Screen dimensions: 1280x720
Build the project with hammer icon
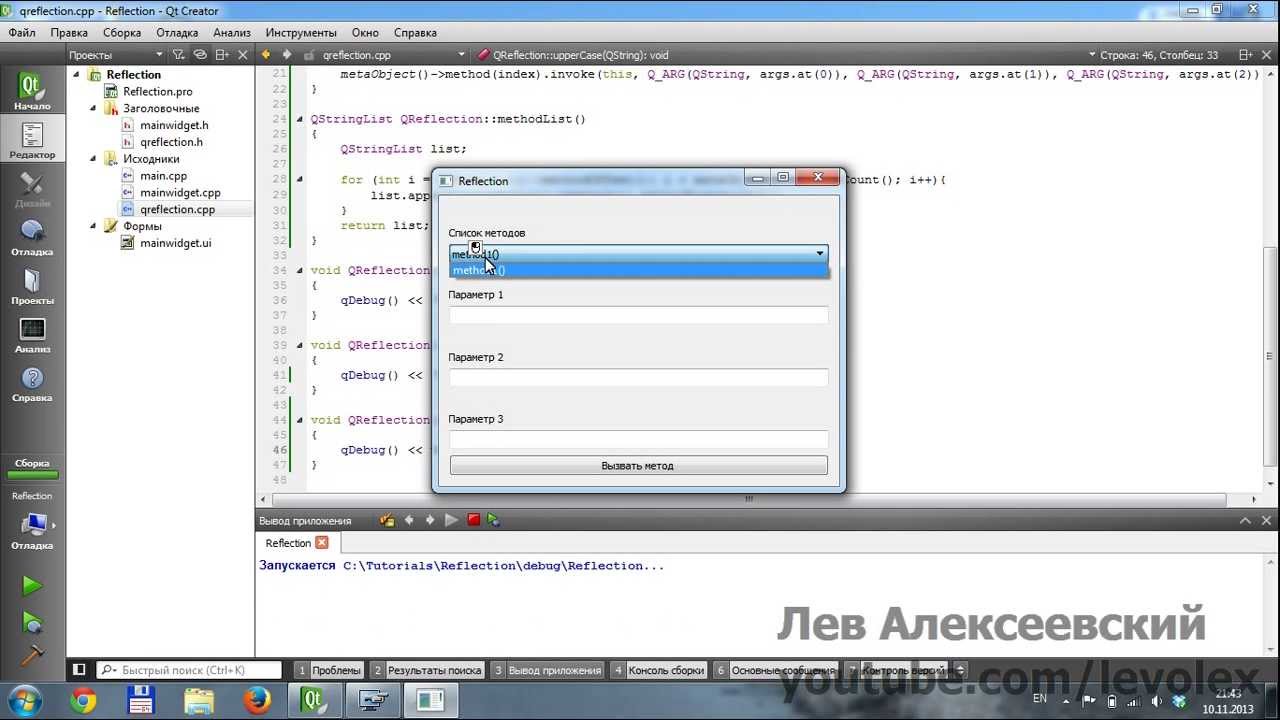pos(32,654)
